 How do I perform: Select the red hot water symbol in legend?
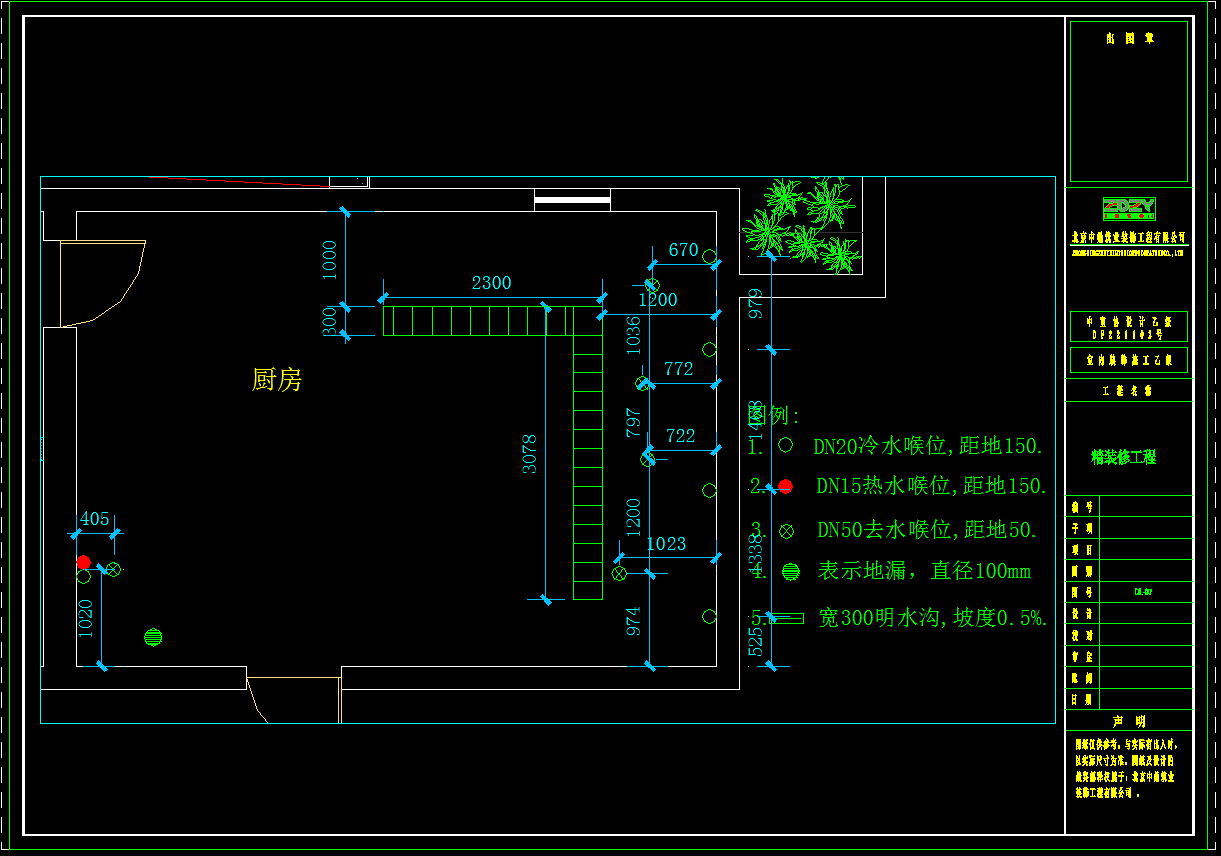point(786,487)
